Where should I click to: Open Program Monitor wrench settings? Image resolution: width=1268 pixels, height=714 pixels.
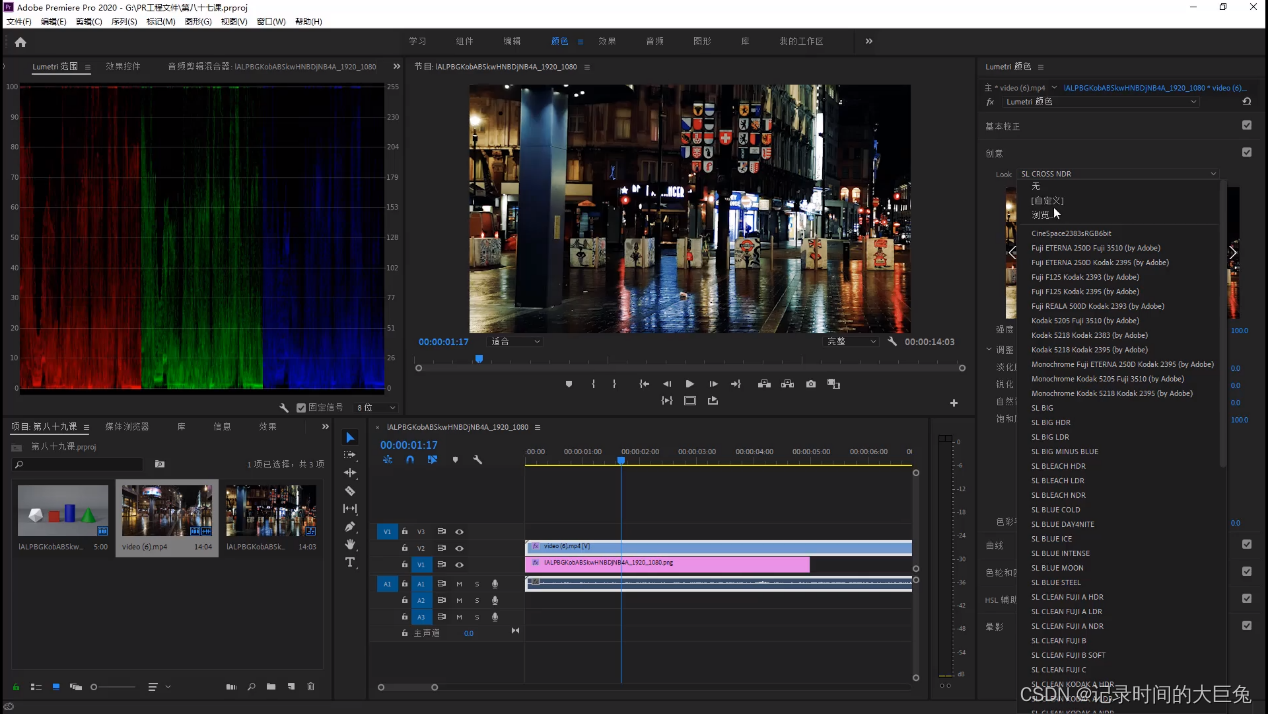pos(892,342)
